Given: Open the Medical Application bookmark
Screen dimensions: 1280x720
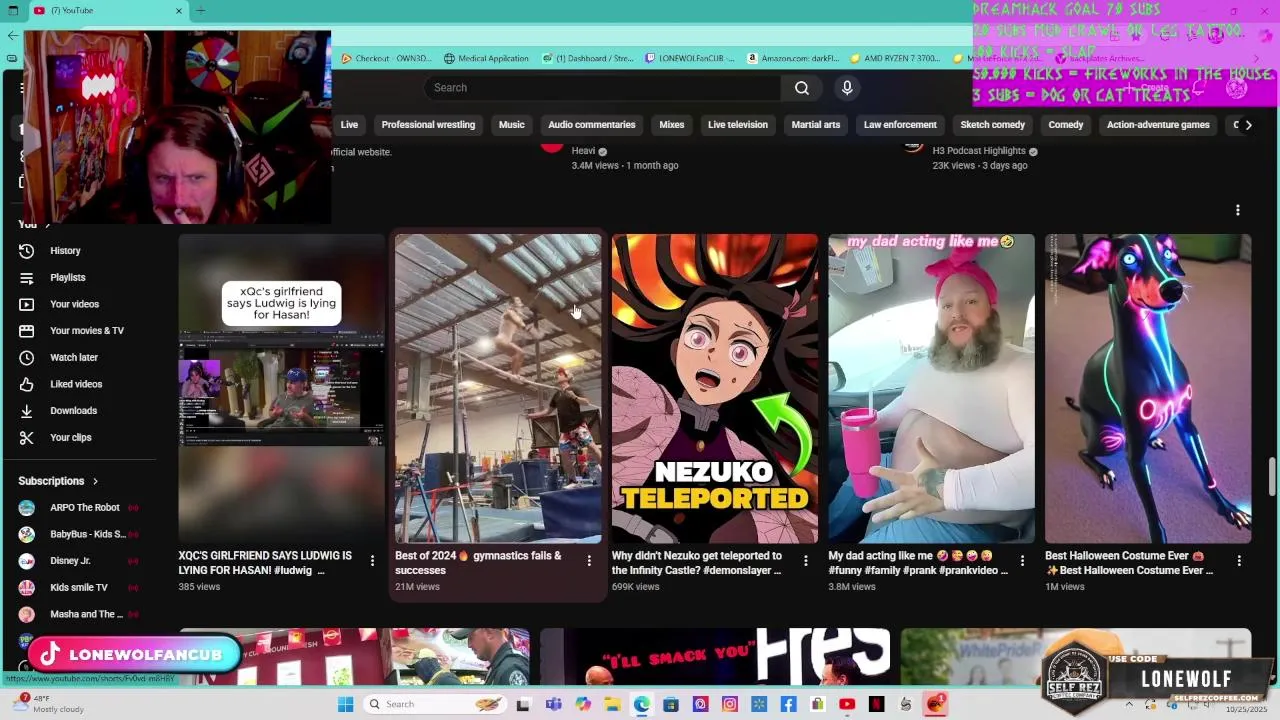Looking at the screenshot, I should coord(486,58).
